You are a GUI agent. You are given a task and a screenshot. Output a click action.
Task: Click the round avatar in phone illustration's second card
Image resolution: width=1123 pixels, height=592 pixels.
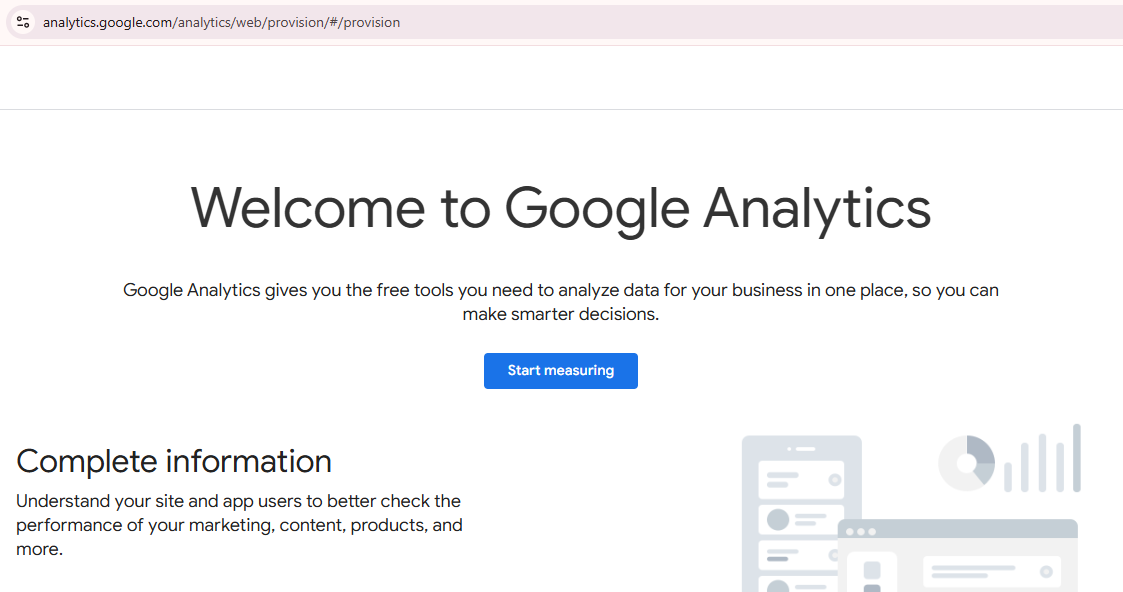coord(778,519)
